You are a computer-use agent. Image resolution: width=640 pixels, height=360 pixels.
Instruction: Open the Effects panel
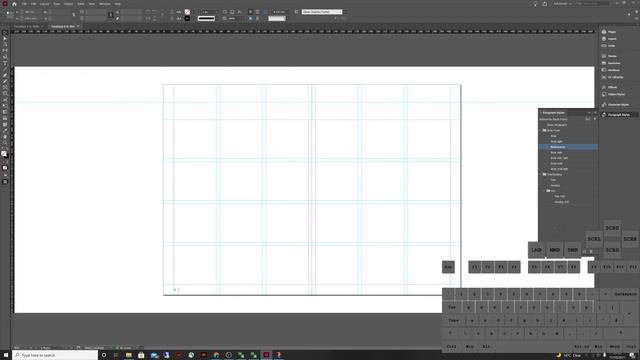coord(610,87)
